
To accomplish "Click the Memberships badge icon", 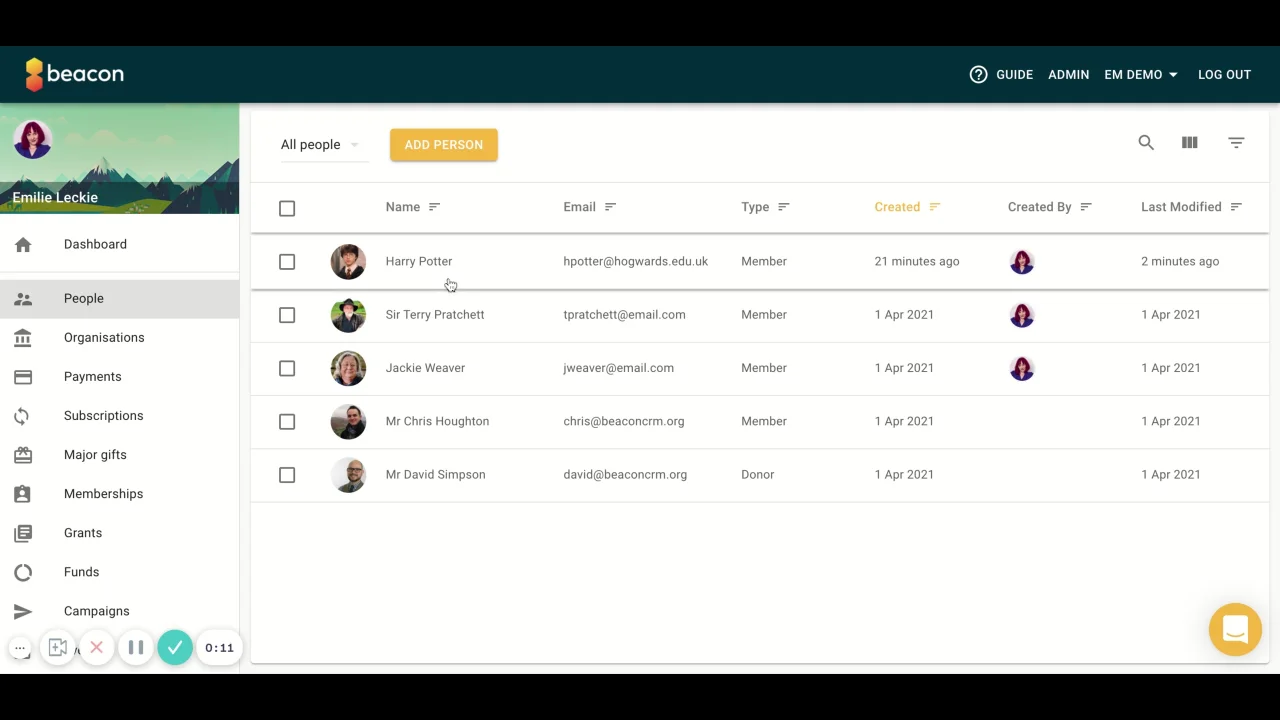I will [23, 494].
